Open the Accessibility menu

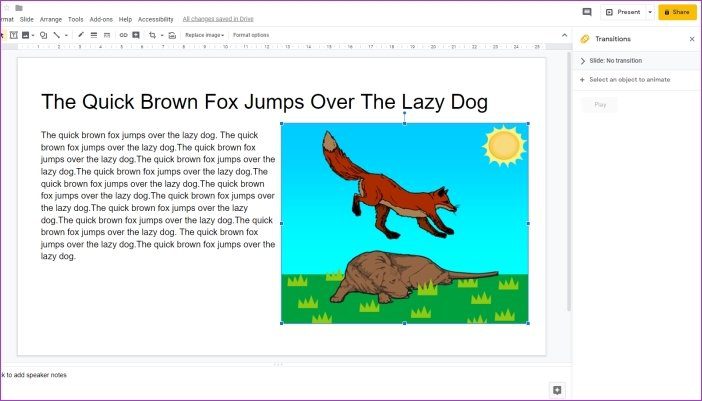155,19
